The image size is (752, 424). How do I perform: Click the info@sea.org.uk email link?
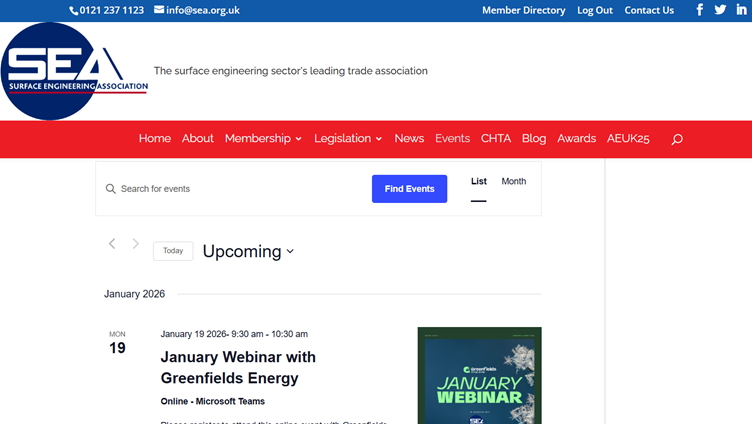[x=202, y=10]
